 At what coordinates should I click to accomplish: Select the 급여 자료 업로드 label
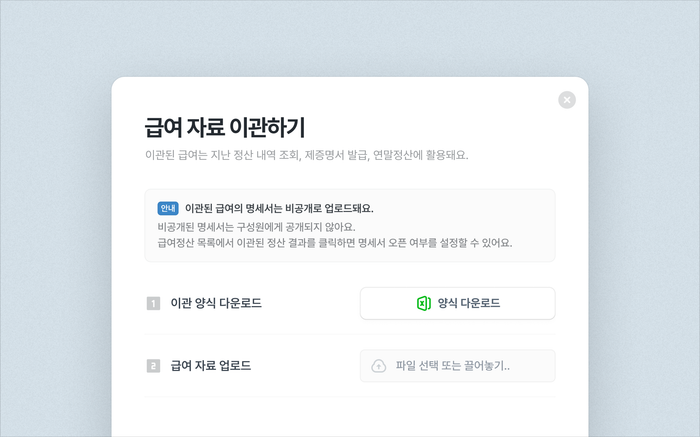[x=211, y=366]
